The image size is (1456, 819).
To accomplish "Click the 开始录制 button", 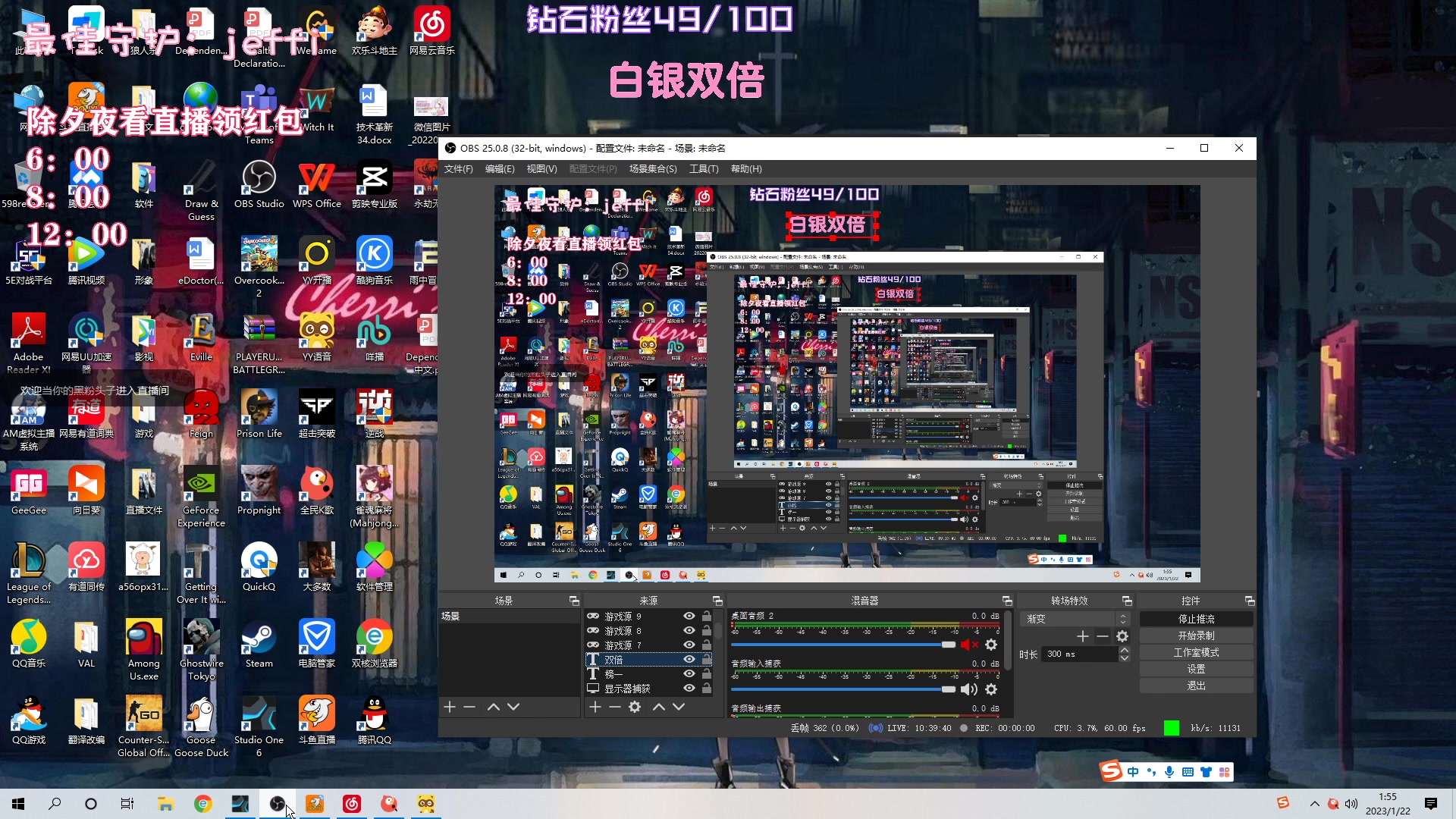I will click(x=1196, y=636).
